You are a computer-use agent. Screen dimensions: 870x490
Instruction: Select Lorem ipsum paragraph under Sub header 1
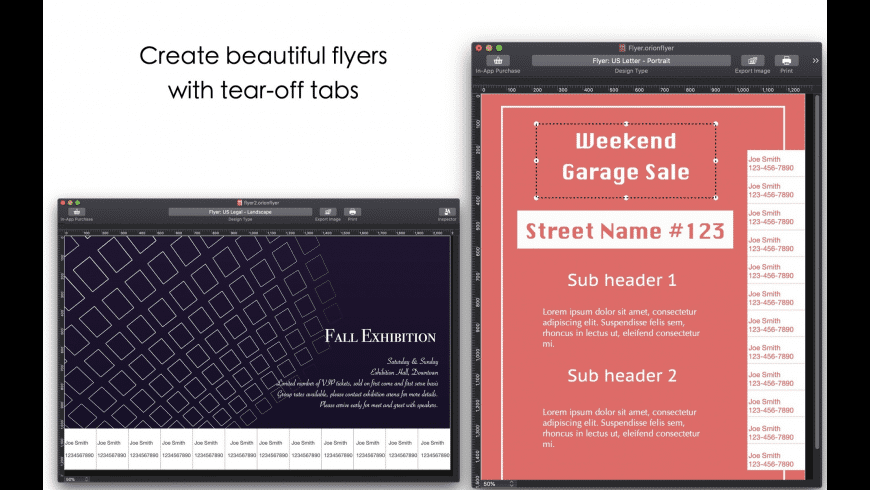point(621,327)
